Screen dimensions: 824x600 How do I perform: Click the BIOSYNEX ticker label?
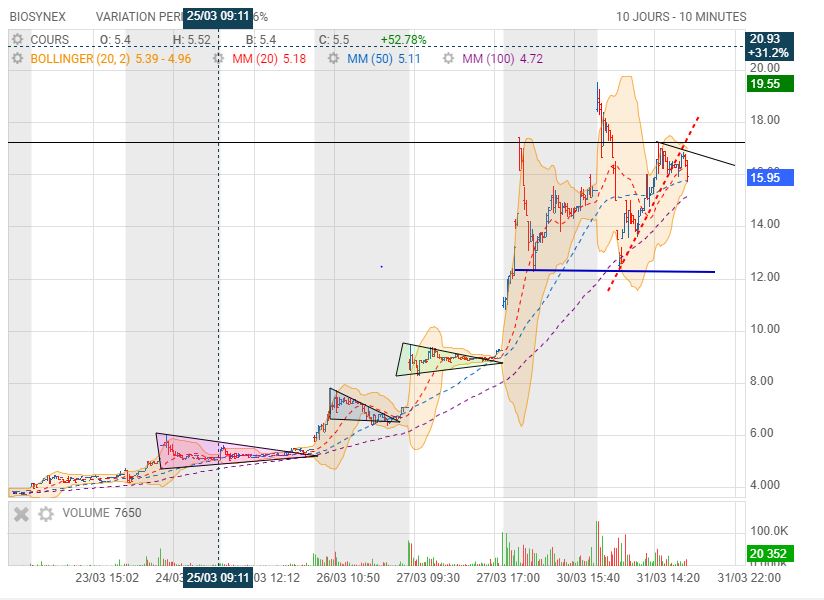click(x=38, y=17)
